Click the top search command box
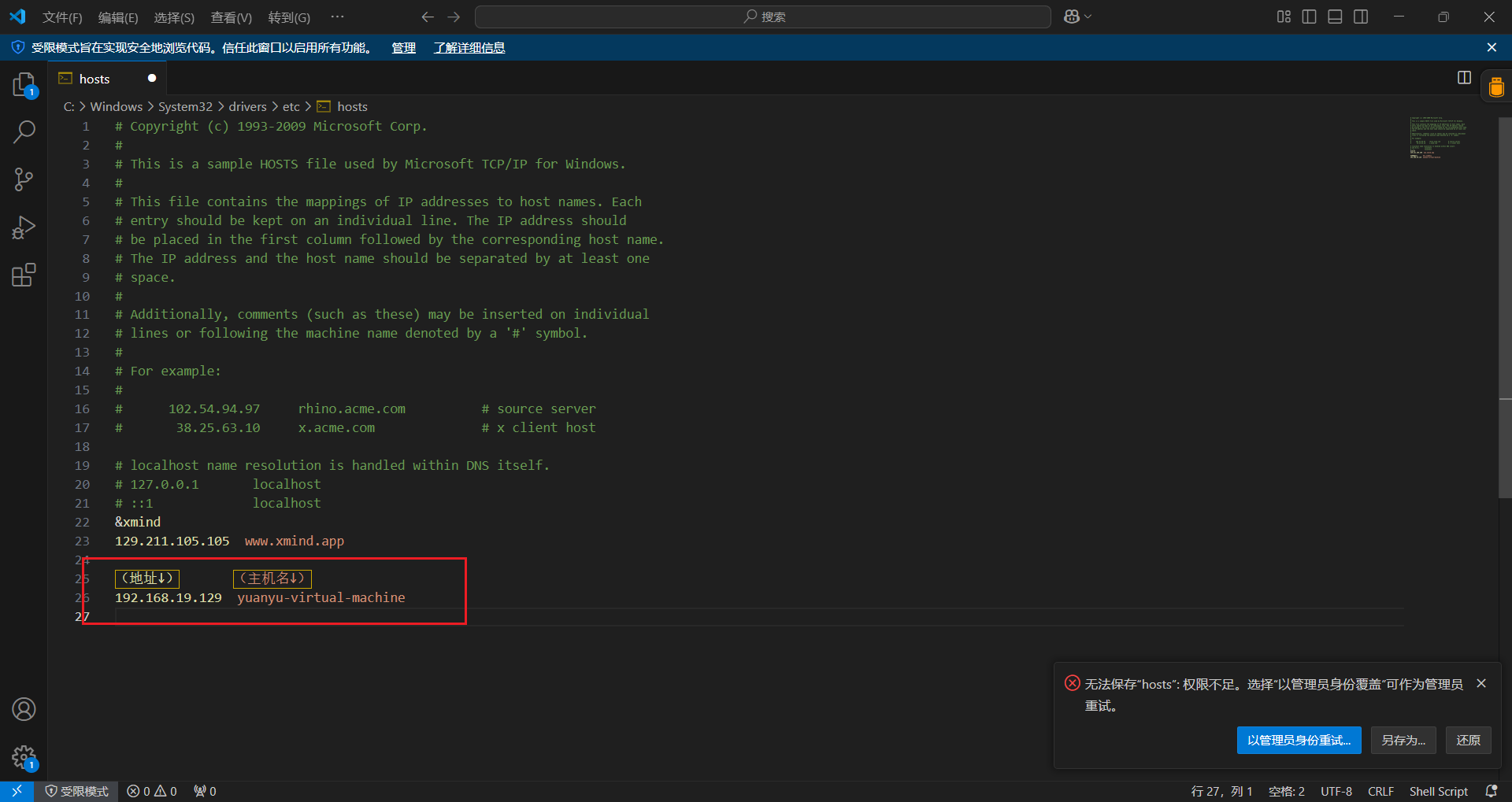 tap(762, 17)
